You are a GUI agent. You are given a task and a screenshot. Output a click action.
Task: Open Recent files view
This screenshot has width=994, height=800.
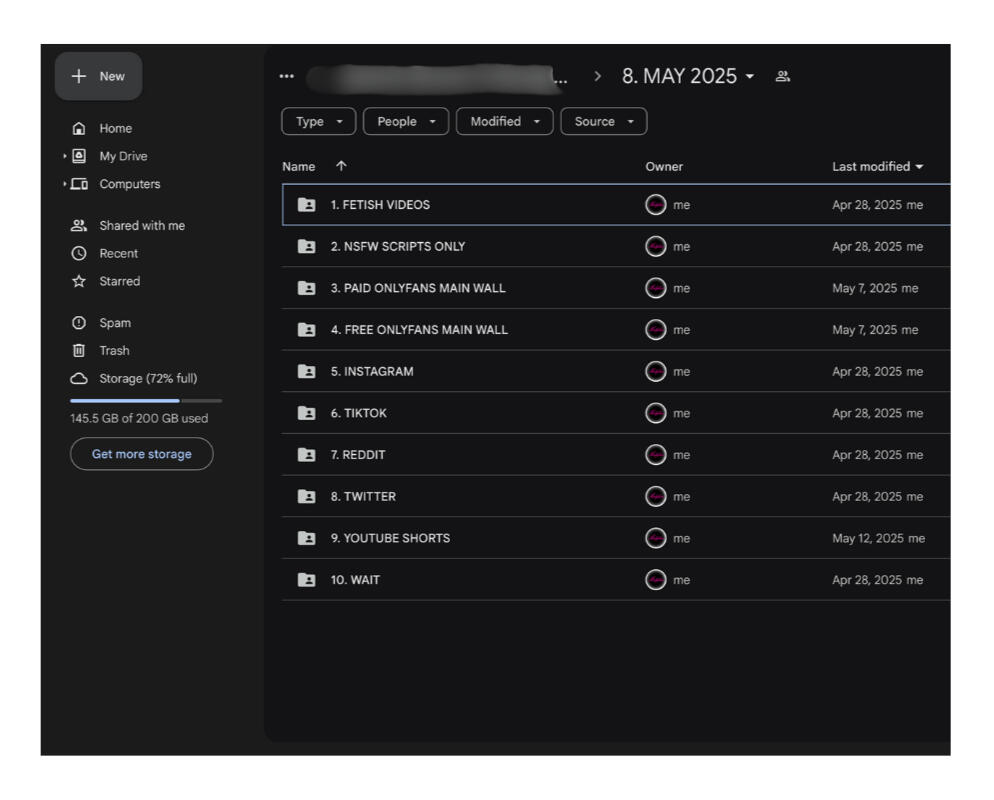coord(118,253)
